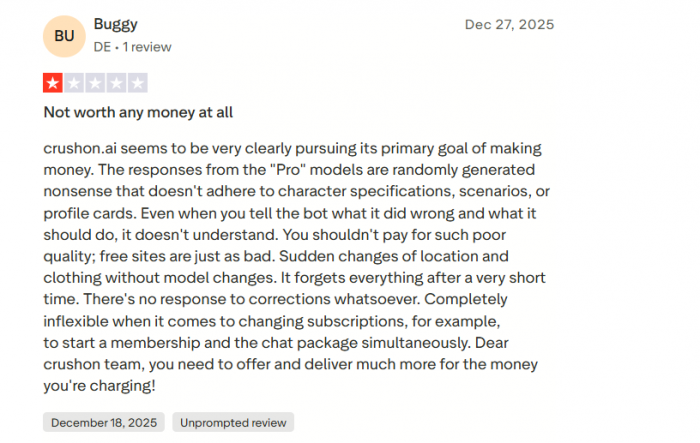Click the filled red first star
This screenshot has width=700, height=443.
(53, 83)
